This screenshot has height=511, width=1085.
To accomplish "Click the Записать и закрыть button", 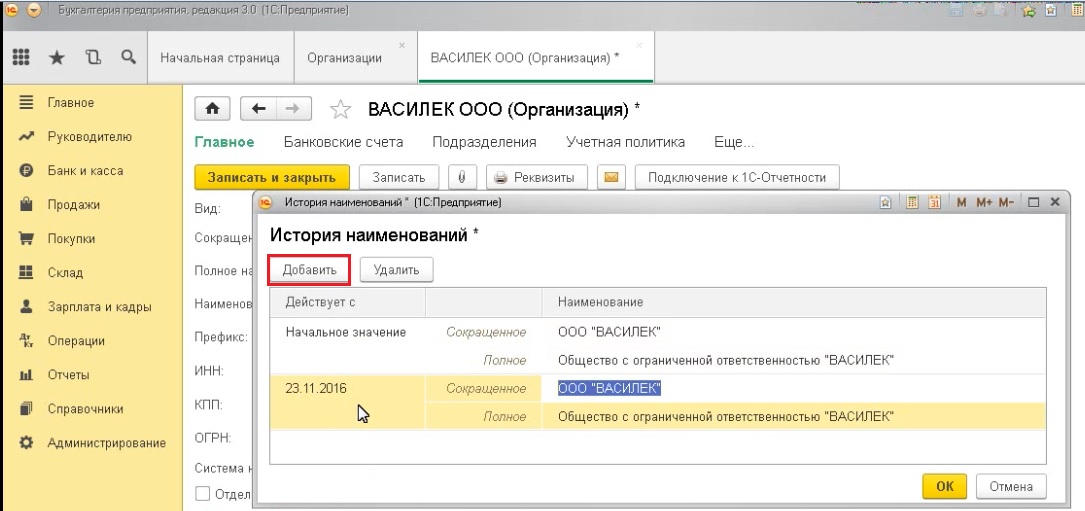I will (272, 177).
